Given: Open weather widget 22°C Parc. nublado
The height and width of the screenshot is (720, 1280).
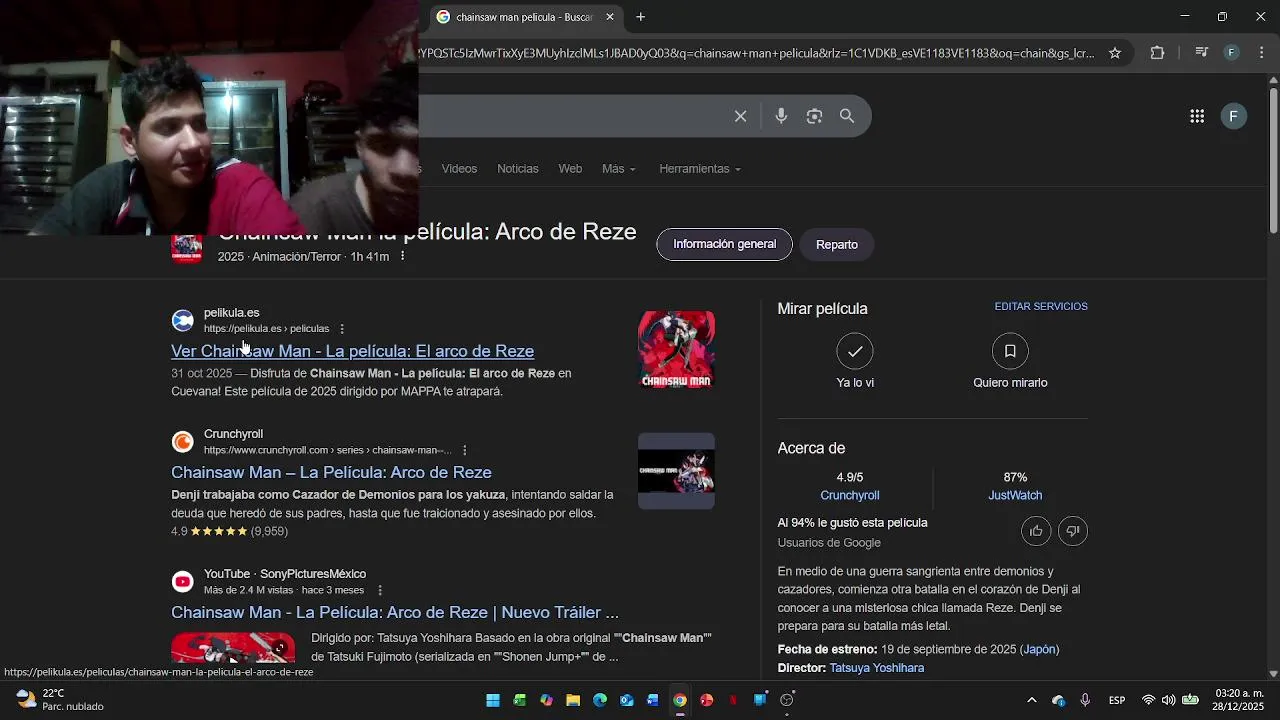Looking at the screenshot, I should (x=62, y=700).
